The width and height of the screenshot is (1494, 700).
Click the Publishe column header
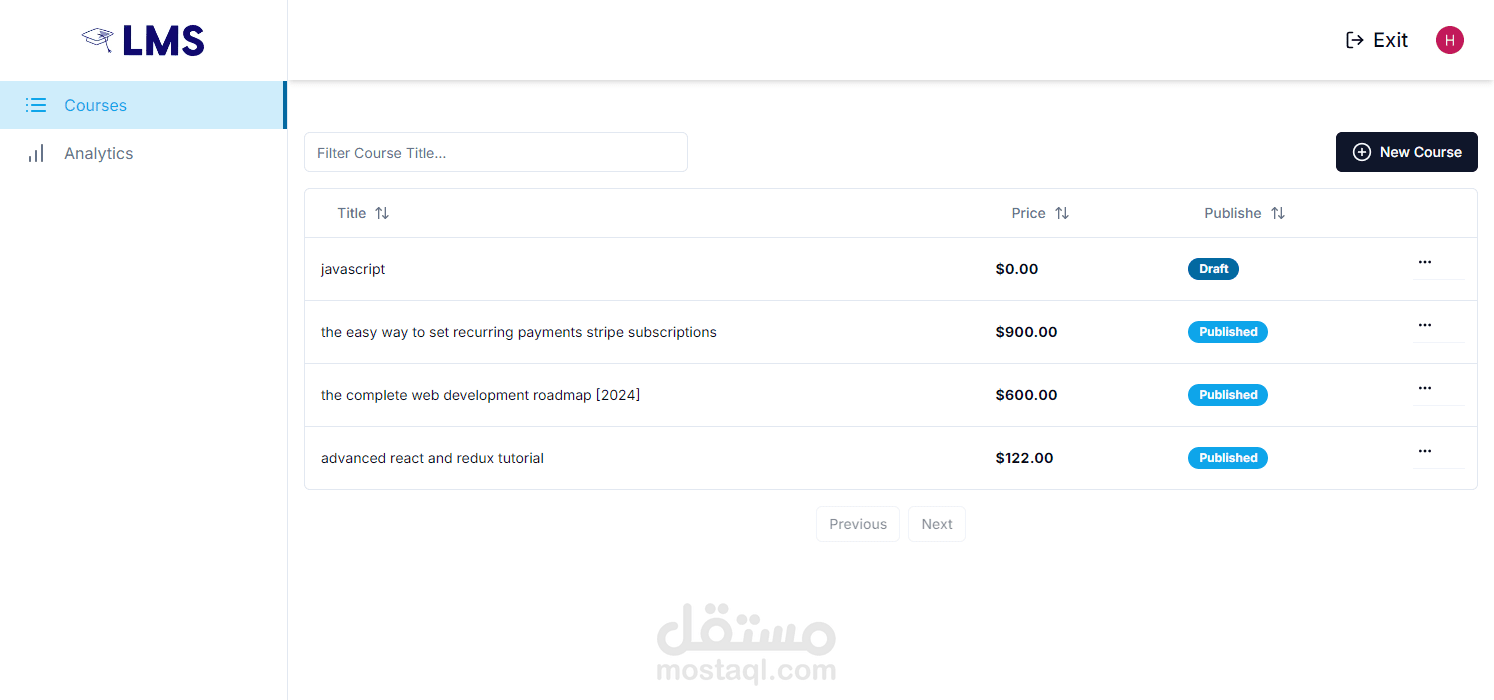point(1245,213)
